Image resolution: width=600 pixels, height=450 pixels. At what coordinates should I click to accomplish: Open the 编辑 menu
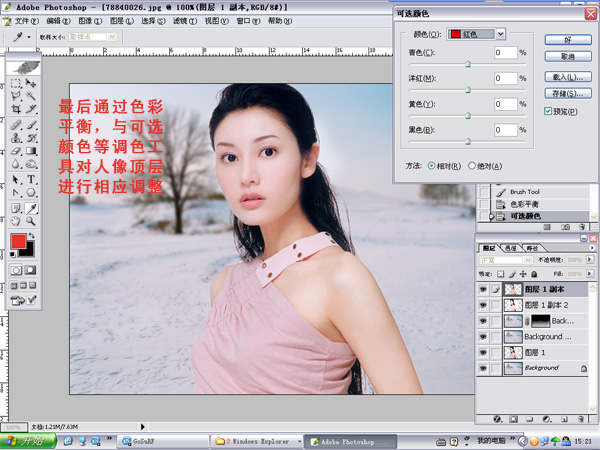point(58,21)
